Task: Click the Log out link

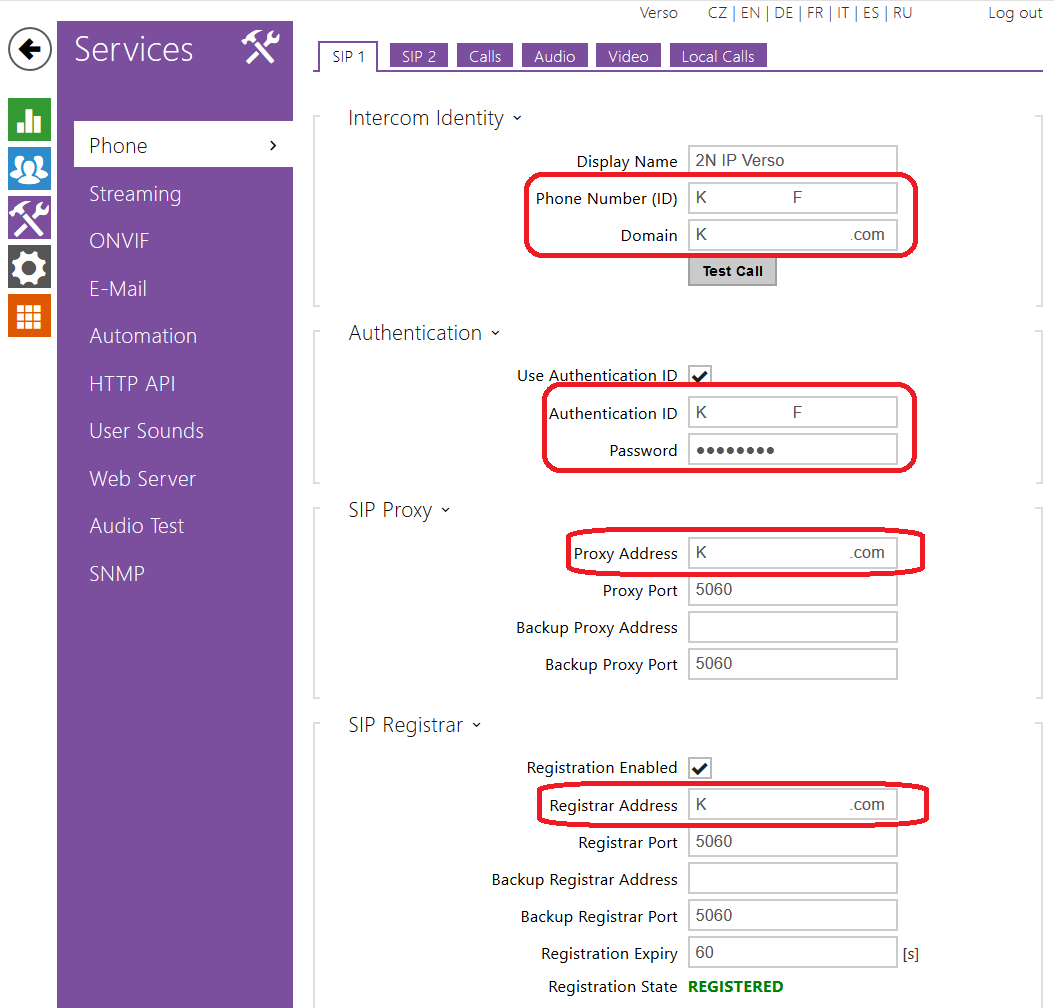Action: click(x=1015, y=13)
